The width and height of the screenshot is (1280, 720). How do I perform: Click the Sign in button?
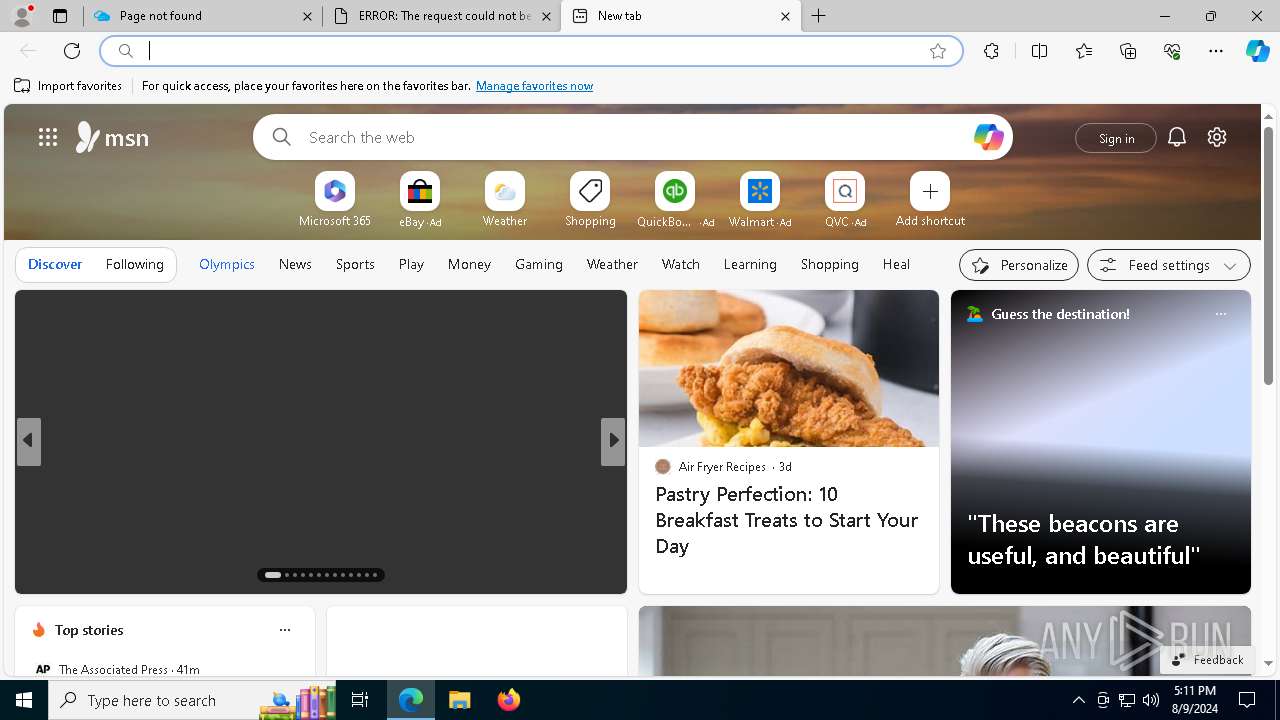tap(1116, 138)
